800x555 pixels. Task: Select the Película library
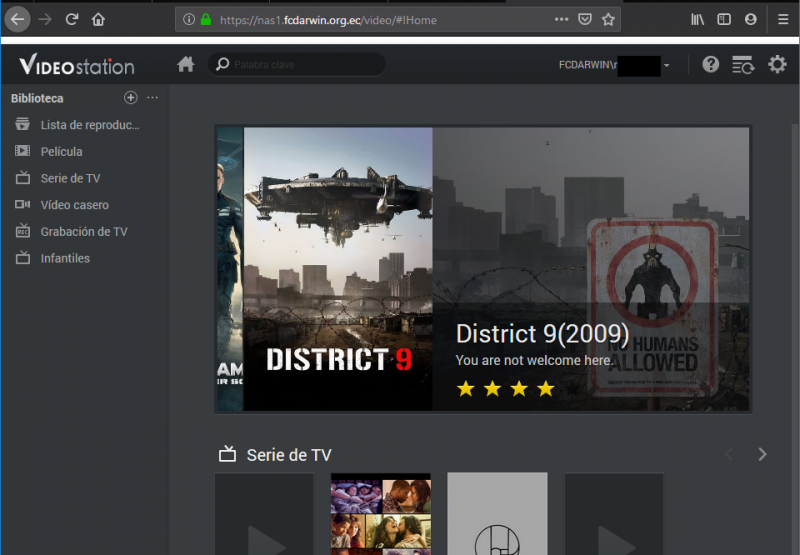[84, 151]
